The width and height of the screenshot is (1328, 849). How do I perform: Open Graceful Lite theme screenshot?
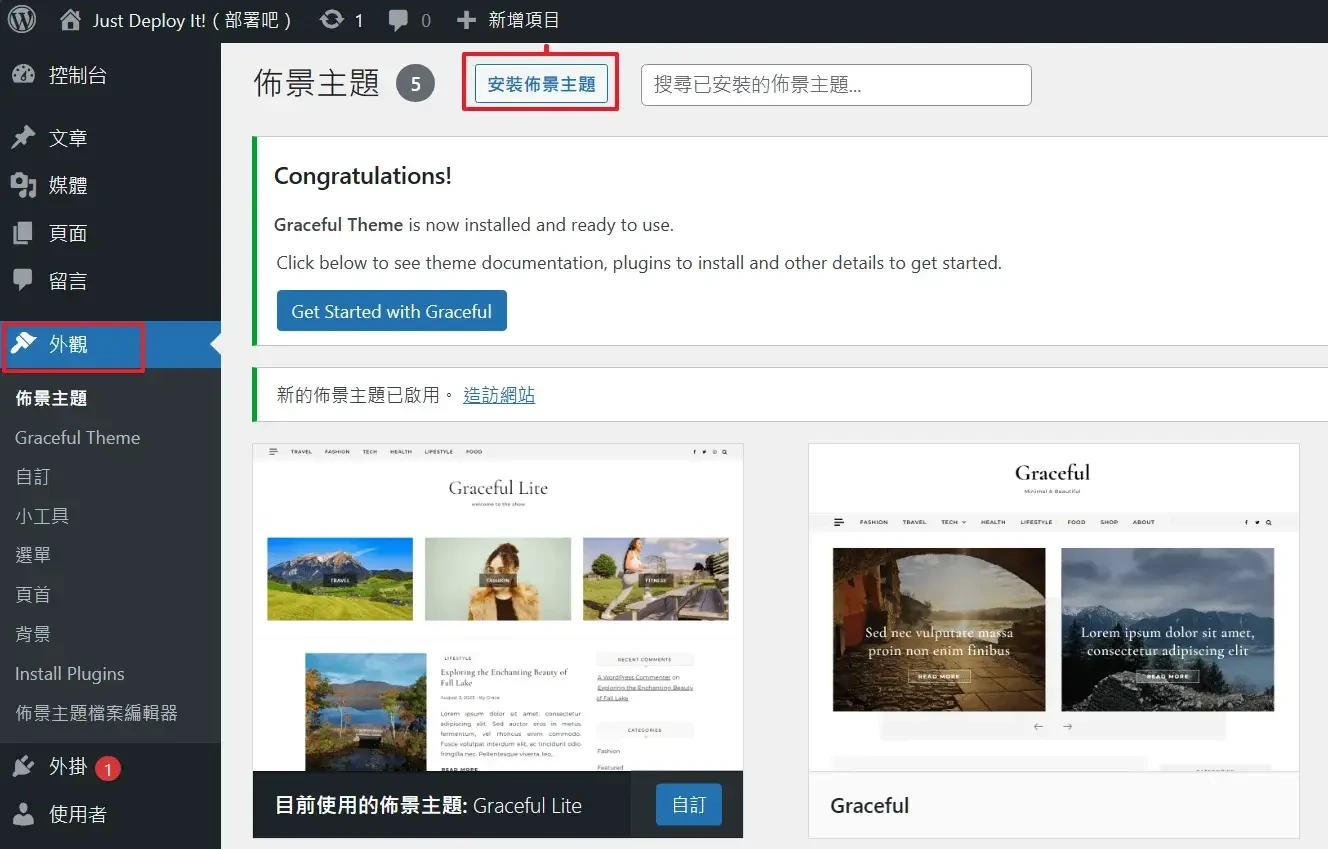coord(498,607)
